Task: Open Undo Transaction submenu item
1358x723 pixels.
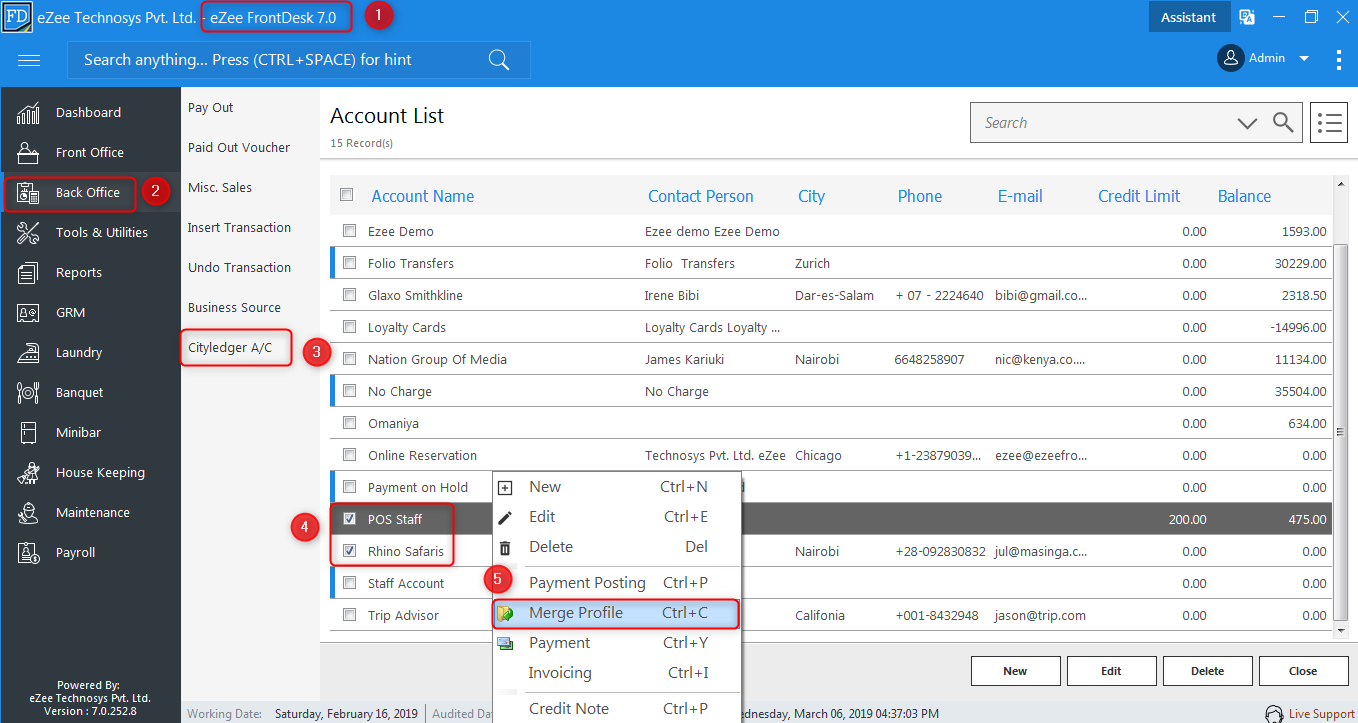Action: [239, 268]
